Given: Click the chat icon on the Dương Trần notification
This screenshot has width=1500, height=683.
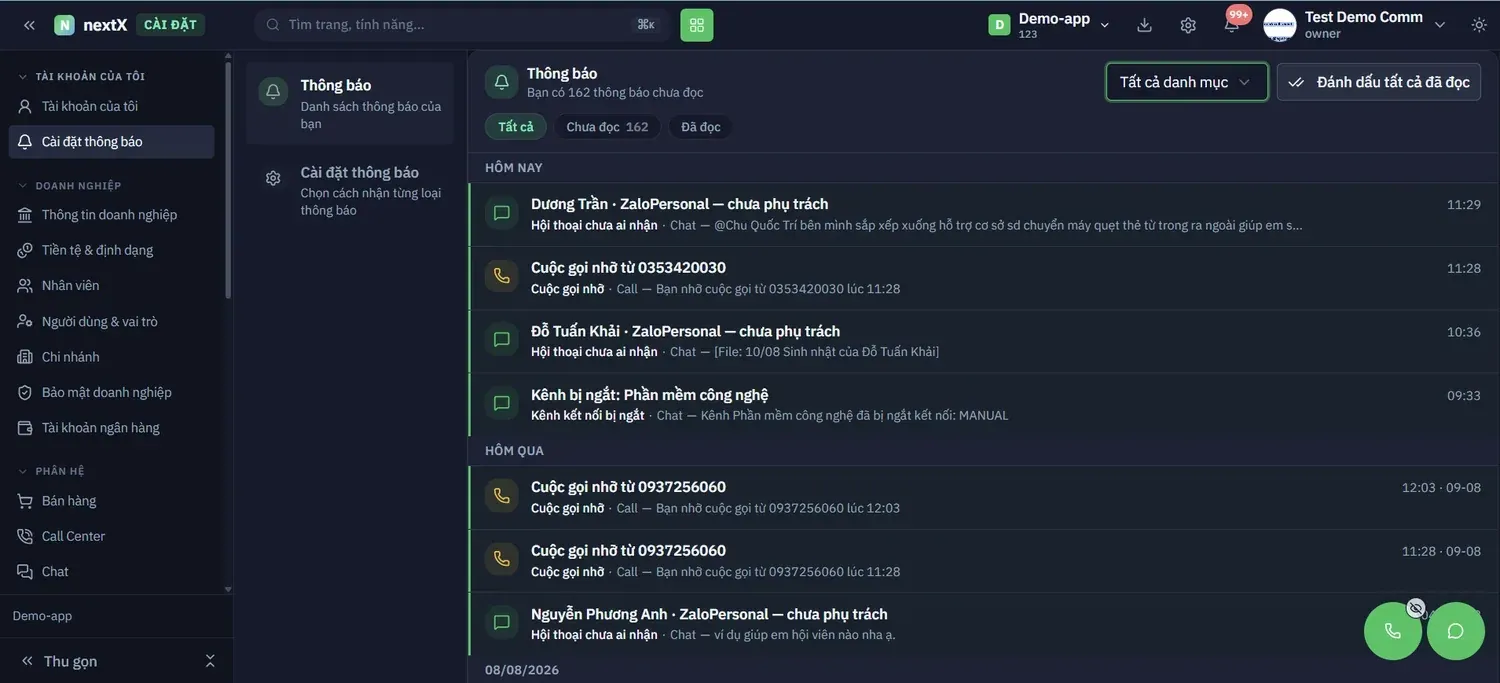Looking at the screenshot, I should tap(502, 213).
